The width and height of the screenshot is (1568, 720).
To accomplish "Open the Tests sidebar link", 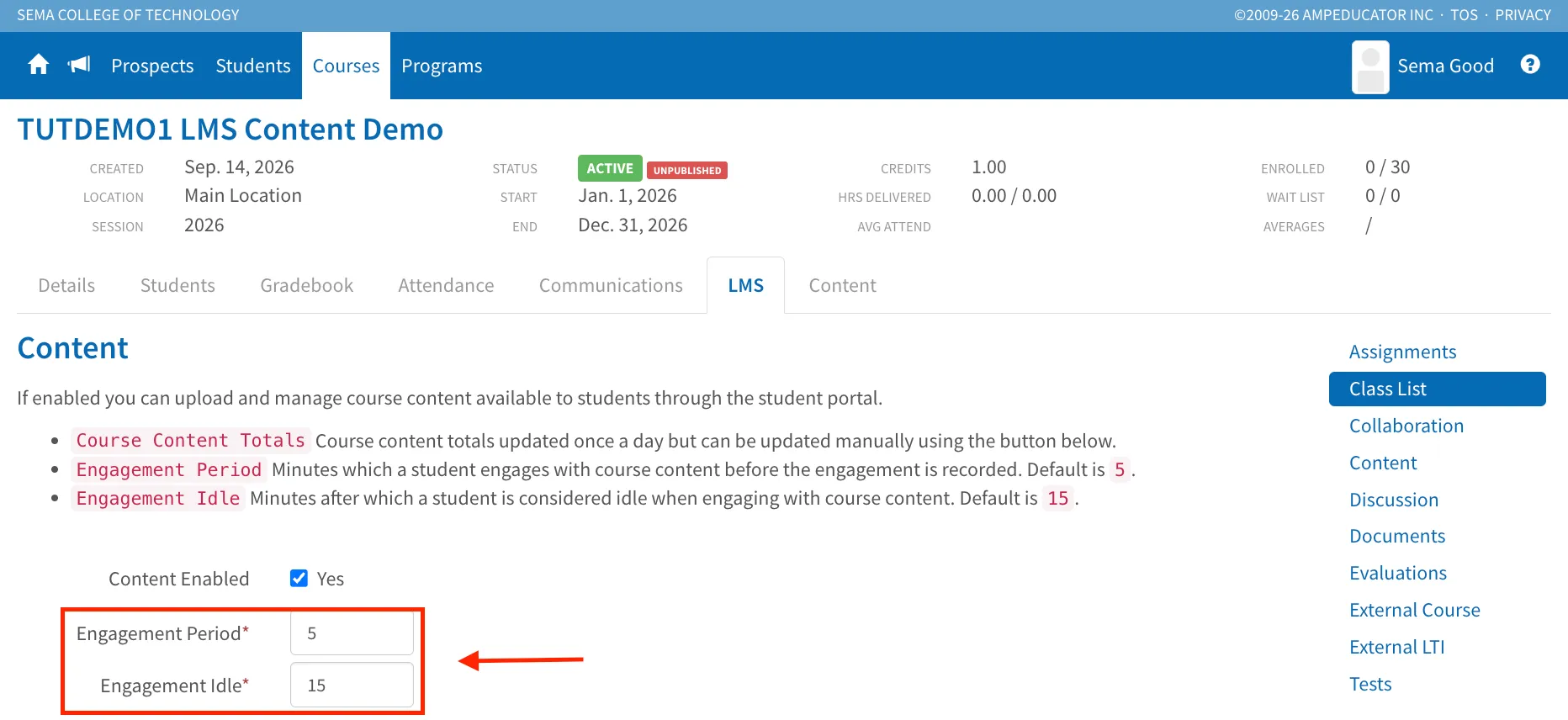I will pyautogui.click(x=1370, y=684).
